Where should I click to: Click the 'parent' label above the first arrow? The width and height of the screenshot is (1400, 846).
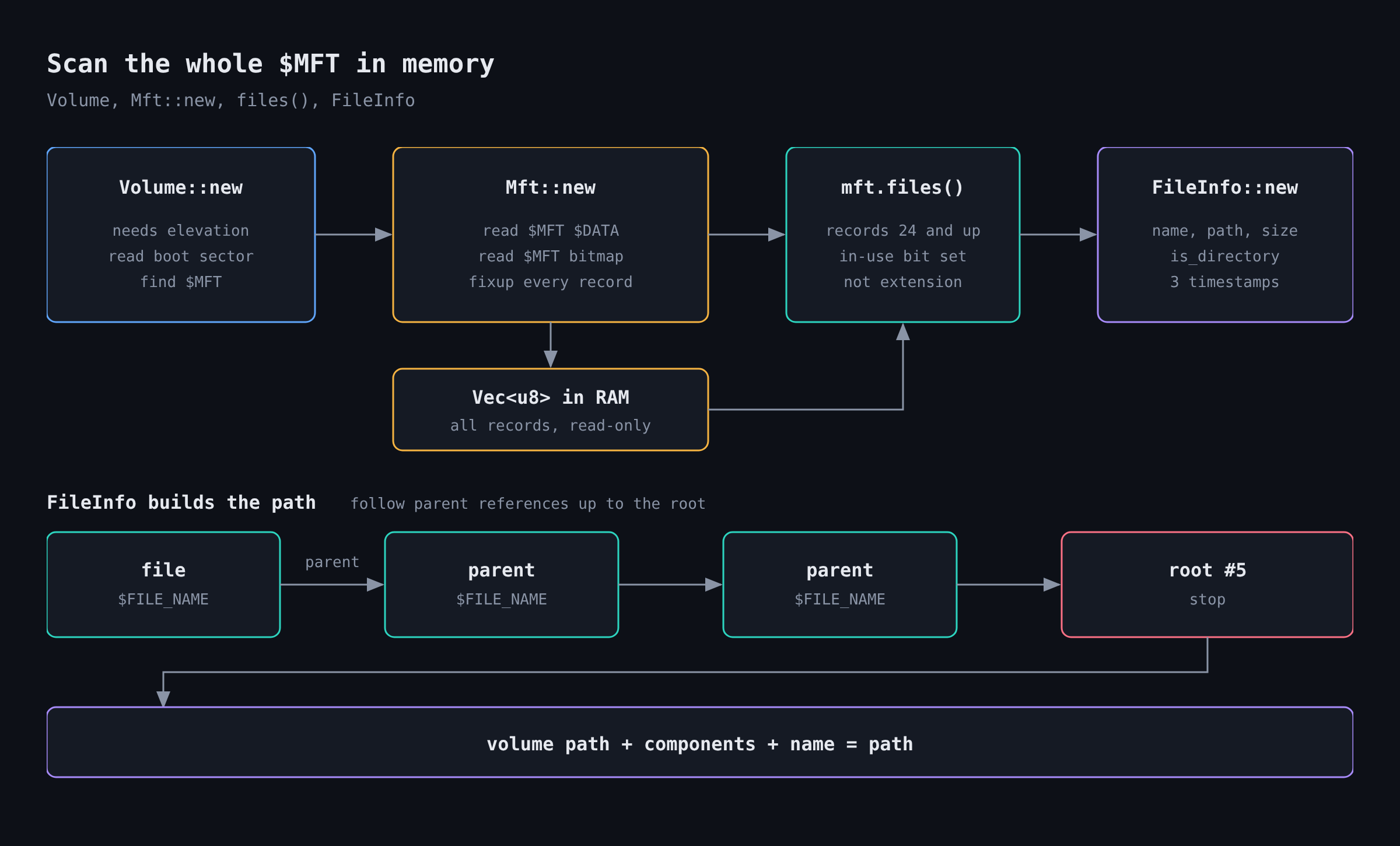tap(332, 562)
